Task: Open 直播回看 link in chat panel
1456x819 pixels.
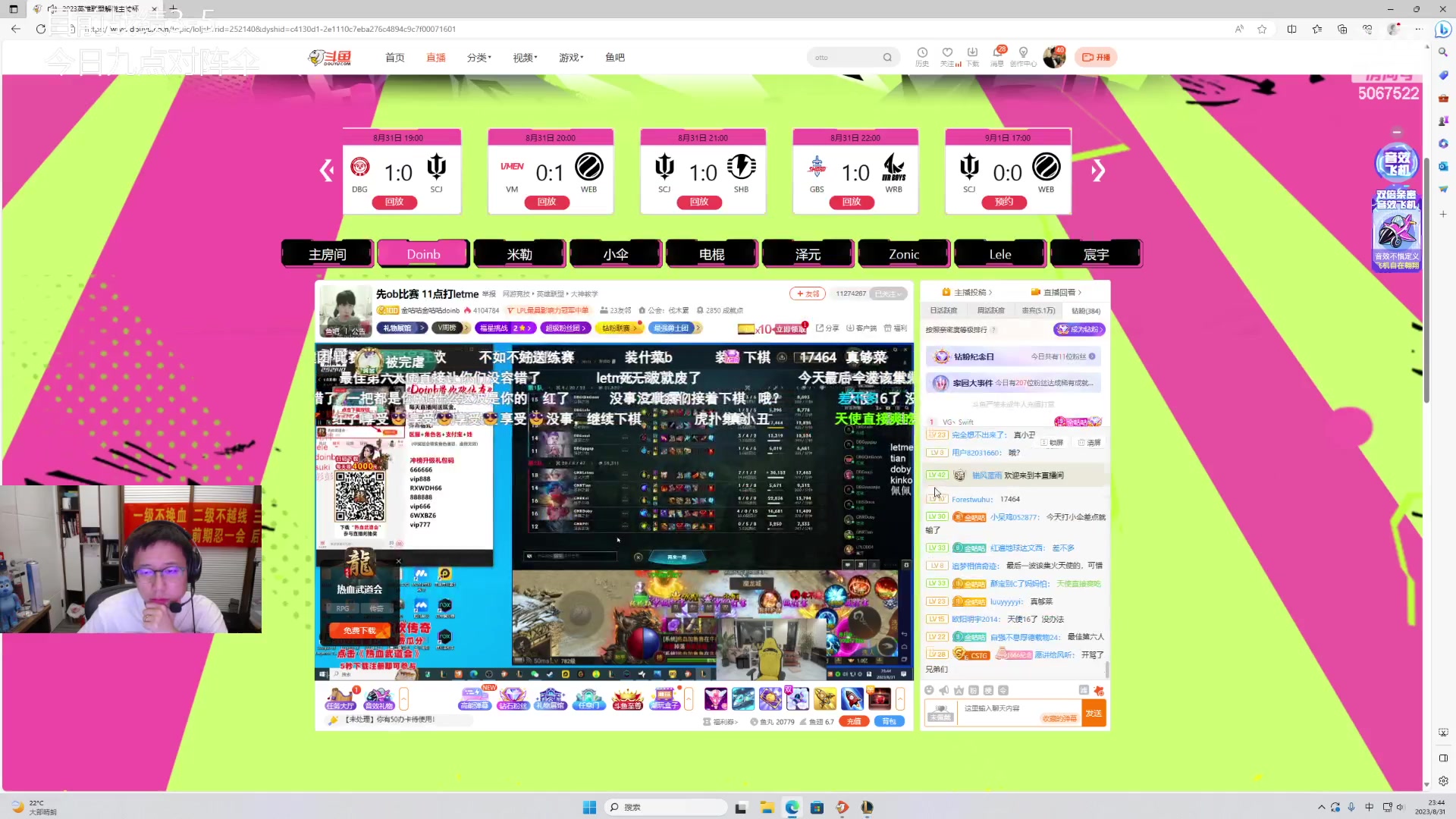Action: [1056, 292]
